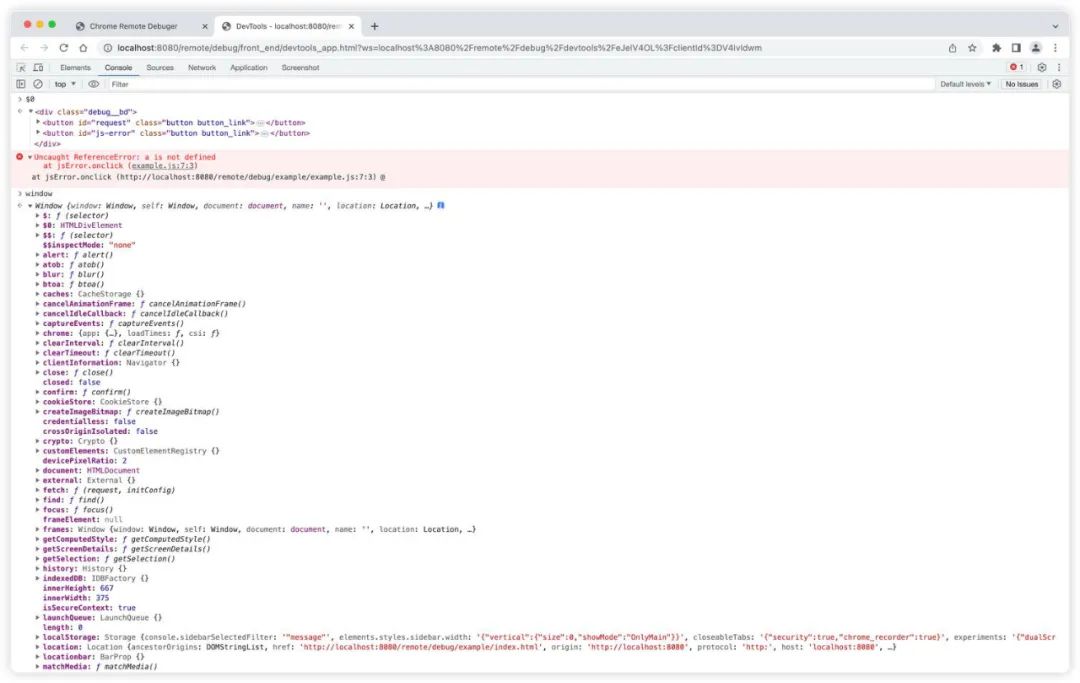
Task: Open the Screenshot panel tab
Action: pyautogui.click(x=300, y=67)
